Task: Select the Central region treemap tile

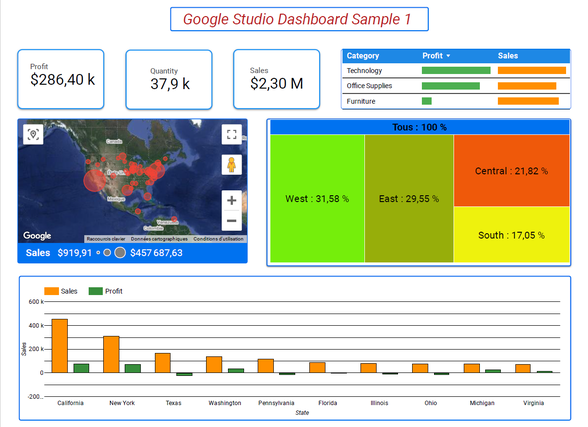Action: tap(512, 171)
